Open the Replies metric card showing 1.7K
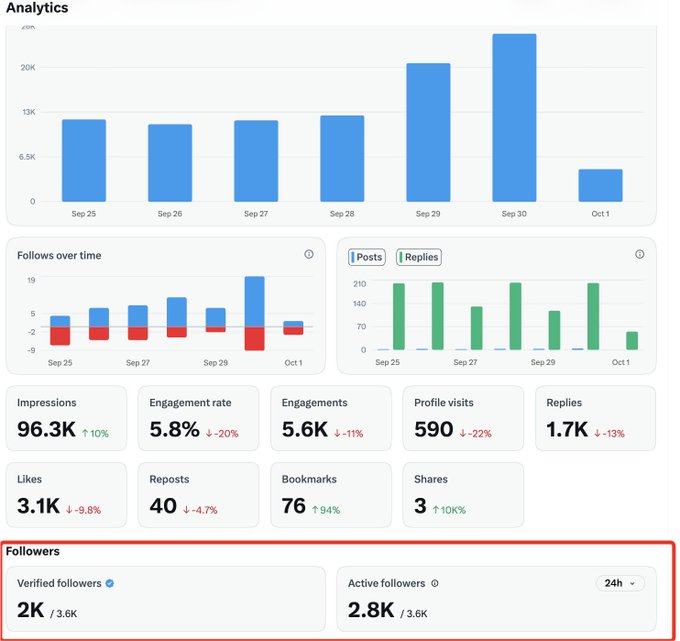 pos(595,418)
